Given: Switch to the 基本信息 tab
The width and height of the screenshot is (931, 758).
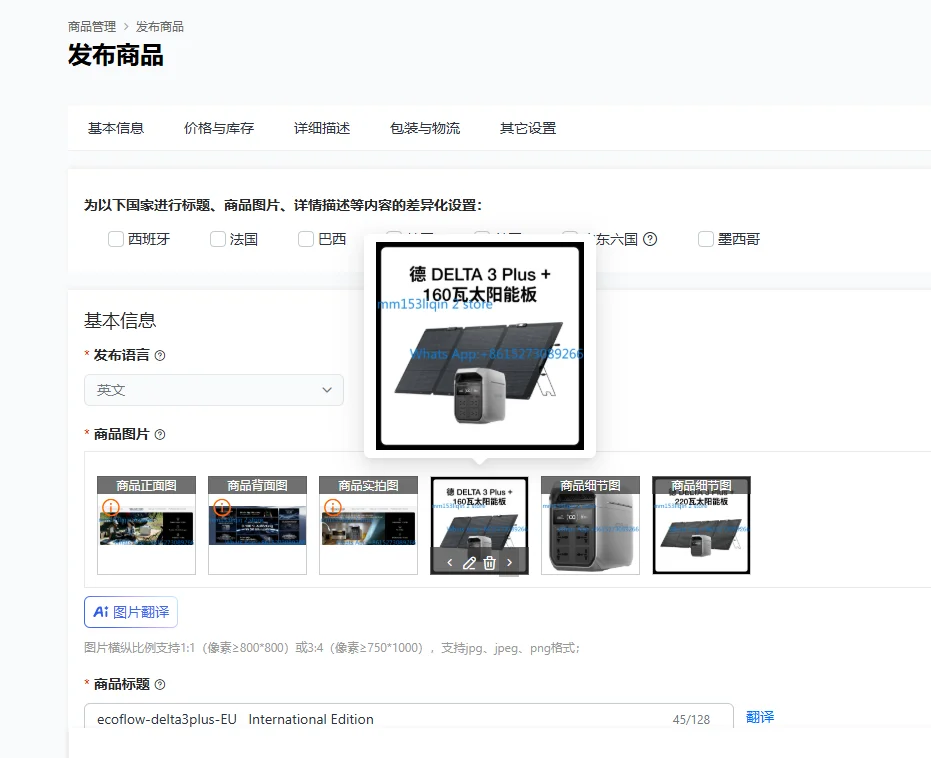Looking at the screenshot, I should coord(116,128).
